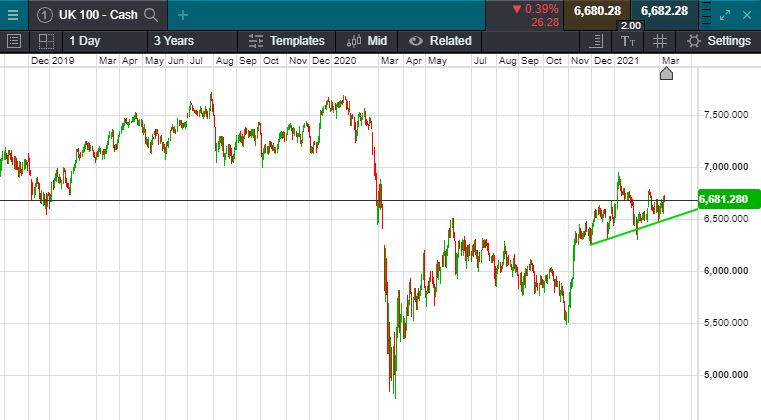Open the 3 Years range dropdown

coord(173,41)
